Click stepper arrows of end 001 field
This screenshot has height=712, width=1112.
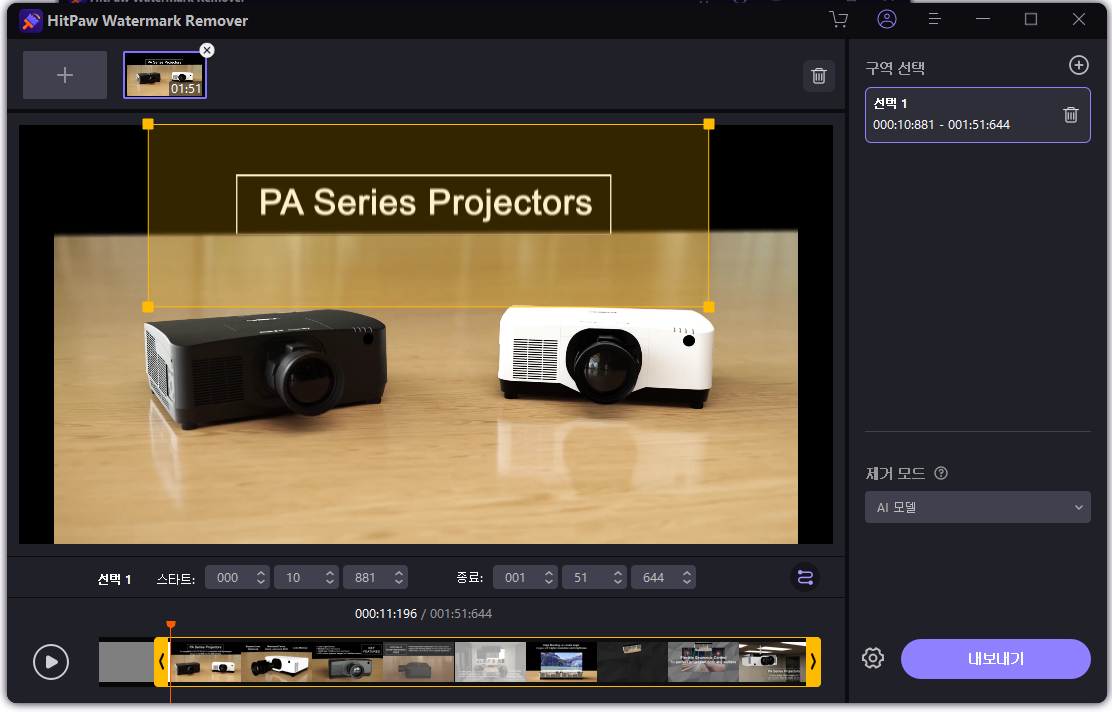coord(549,577)
